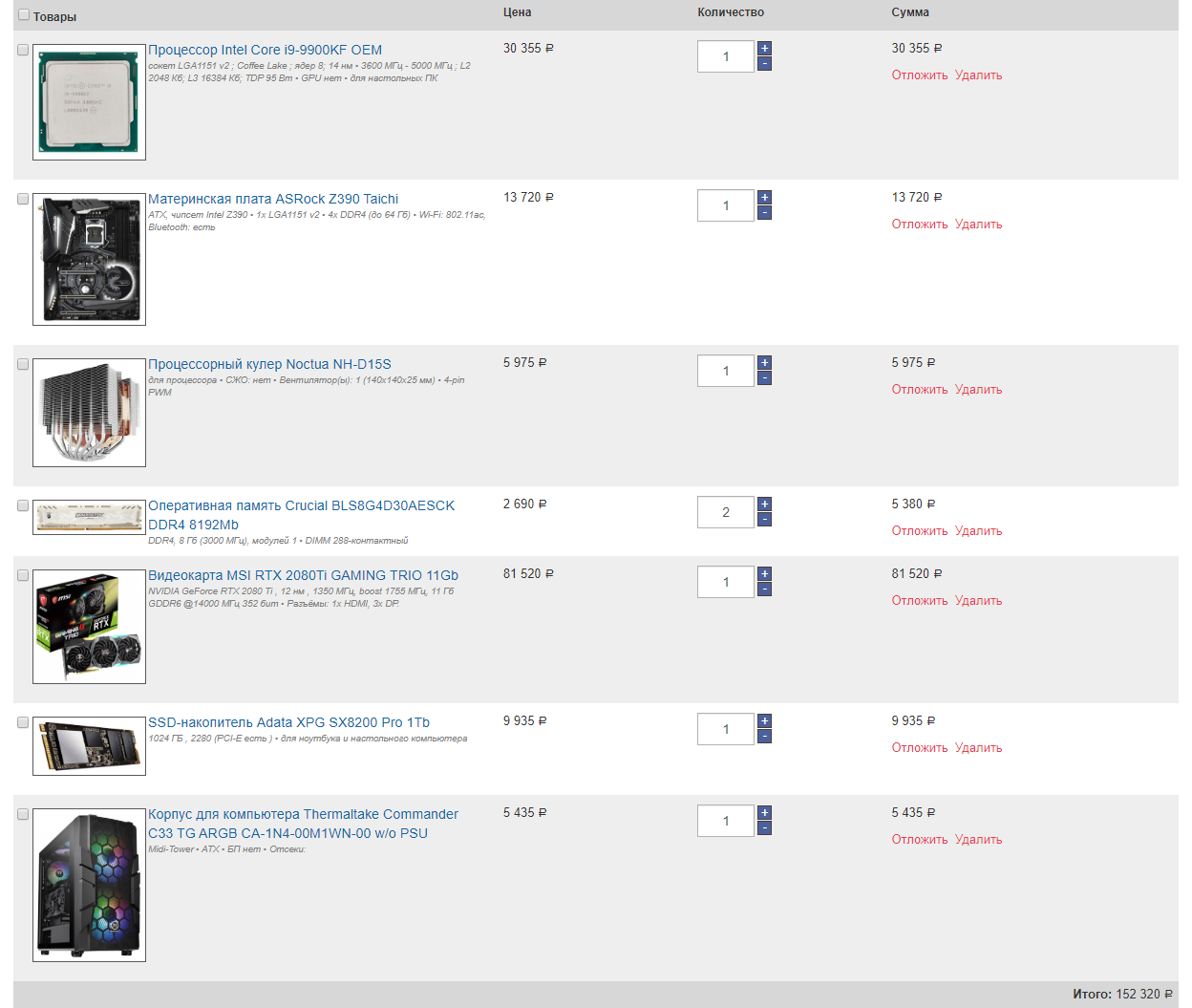This screenshot has width=1192, height=1008.
Task: Click the Adata SSD quantity field
Action: (726, 729)
